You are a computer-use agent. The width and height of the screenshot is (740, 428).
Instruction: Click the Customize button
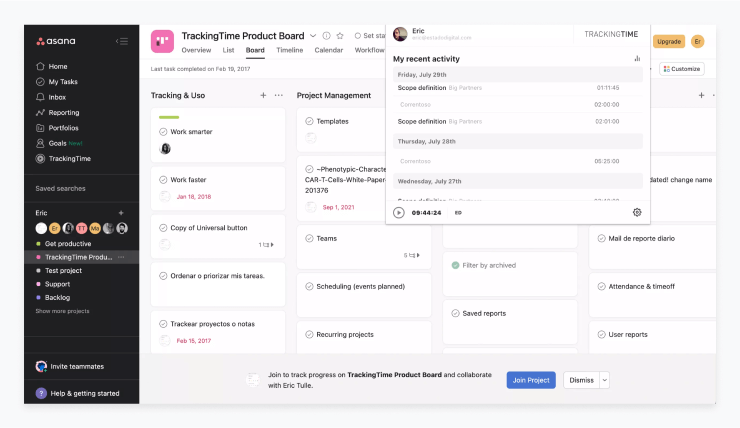[682, 69]
